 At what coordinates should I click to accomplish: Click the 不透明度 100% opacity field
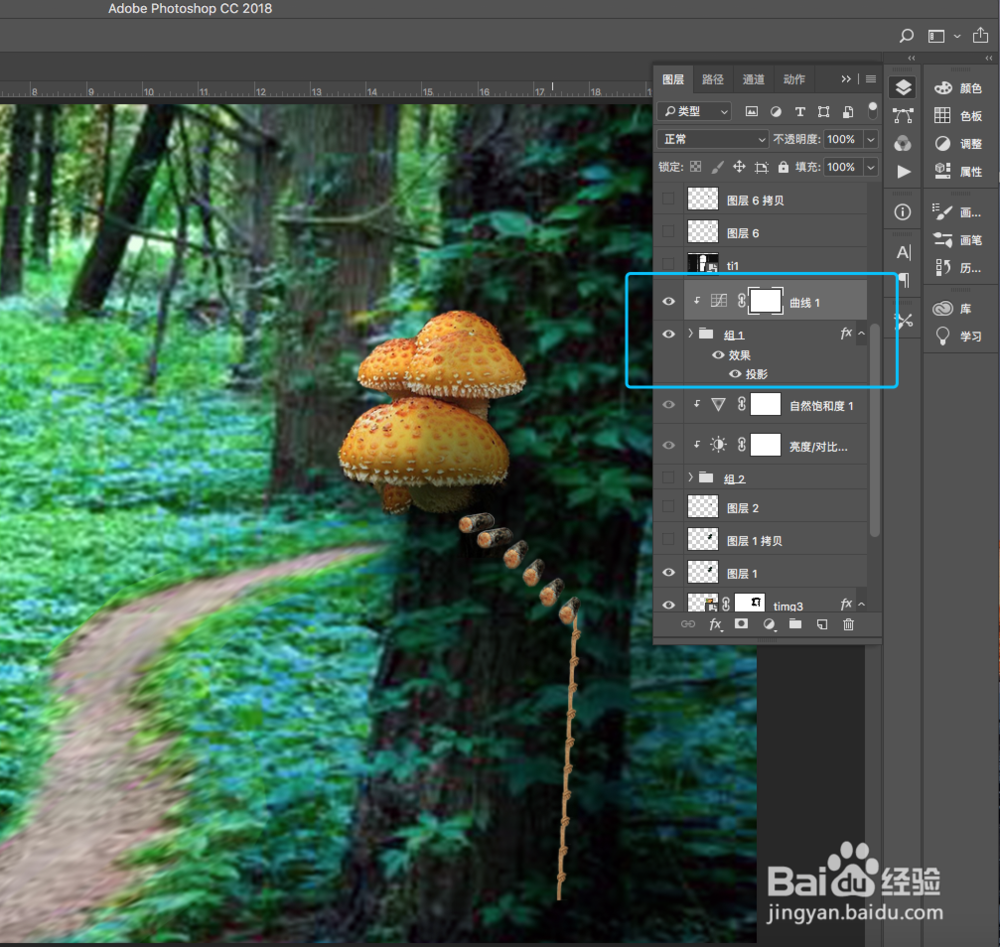tap(843, 139)
